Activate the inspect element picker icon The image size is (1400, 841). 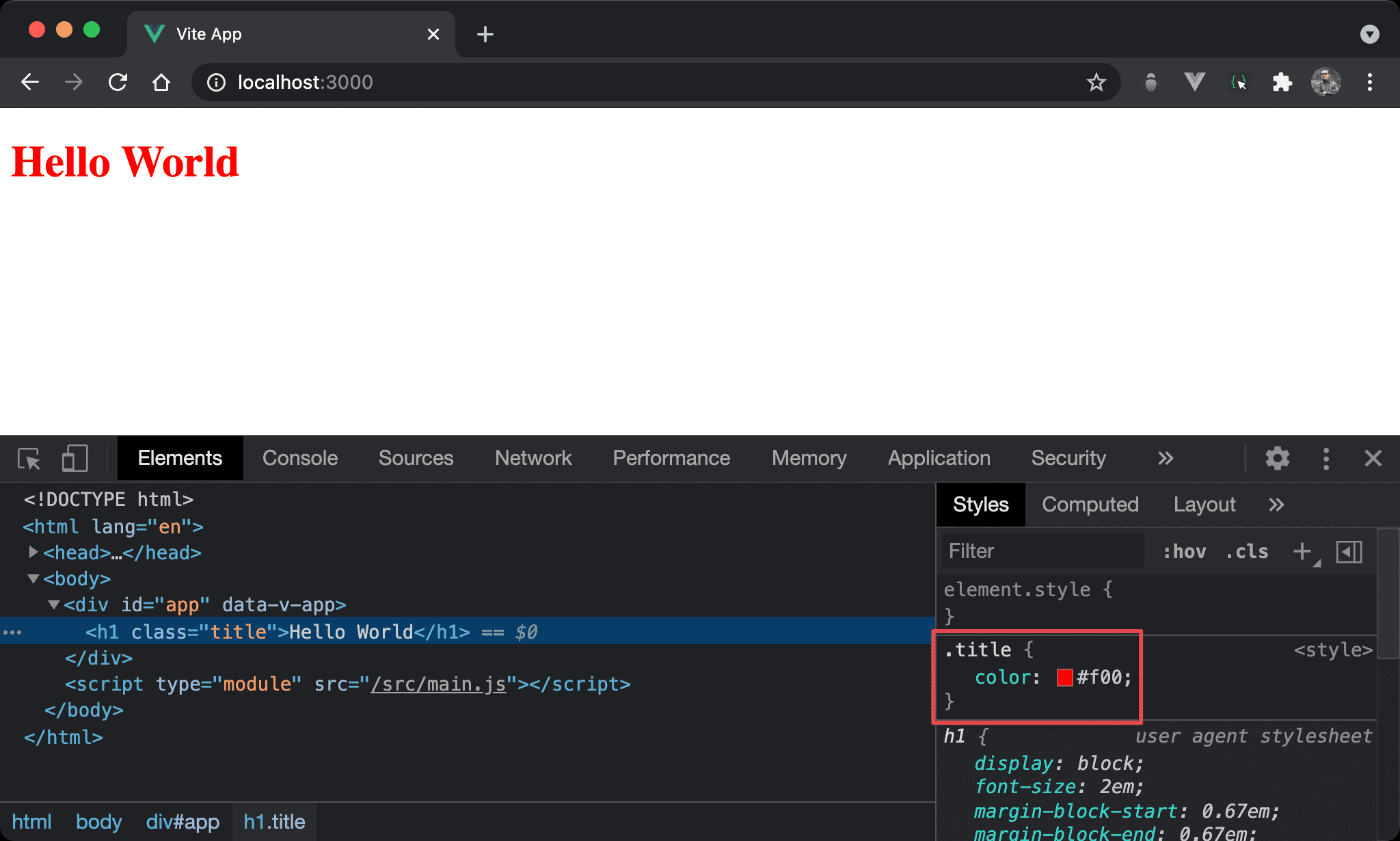(29, 458)
